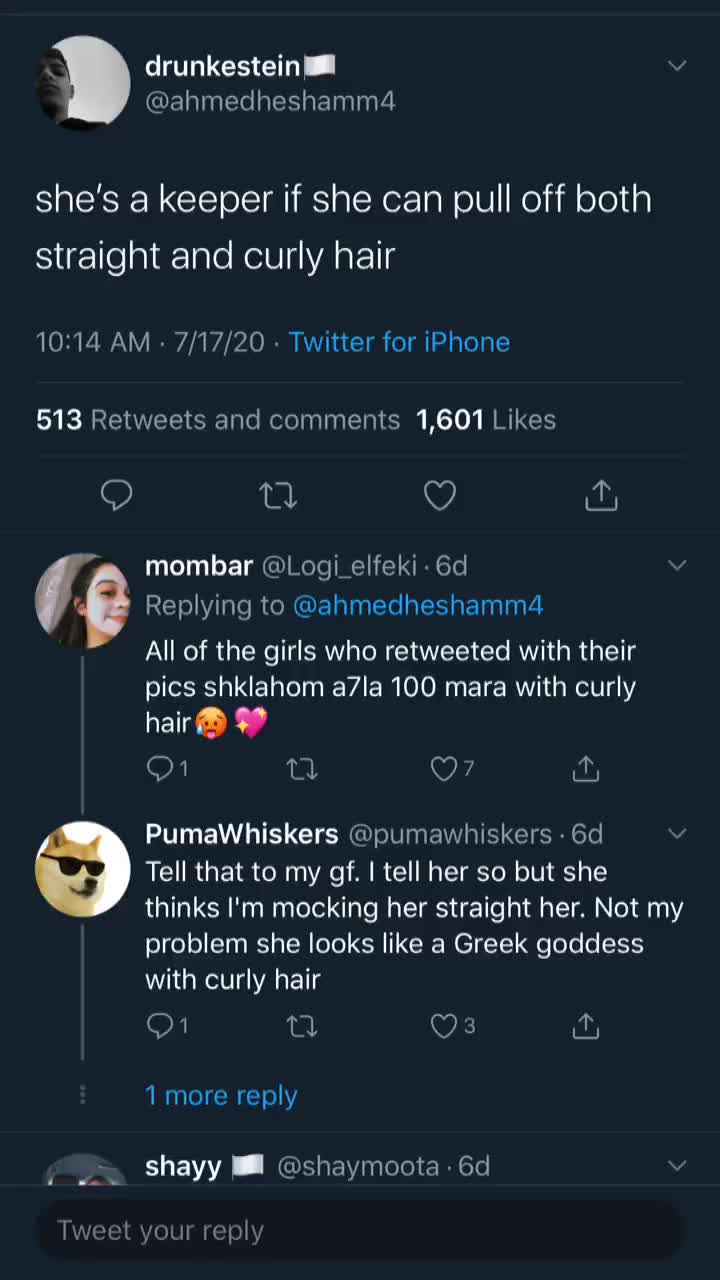Like PumaWhiskers' reply with 3 likes
The width and height of the screenshot is (720, 1280).
pyautogui.click(x=452, y=1026)
